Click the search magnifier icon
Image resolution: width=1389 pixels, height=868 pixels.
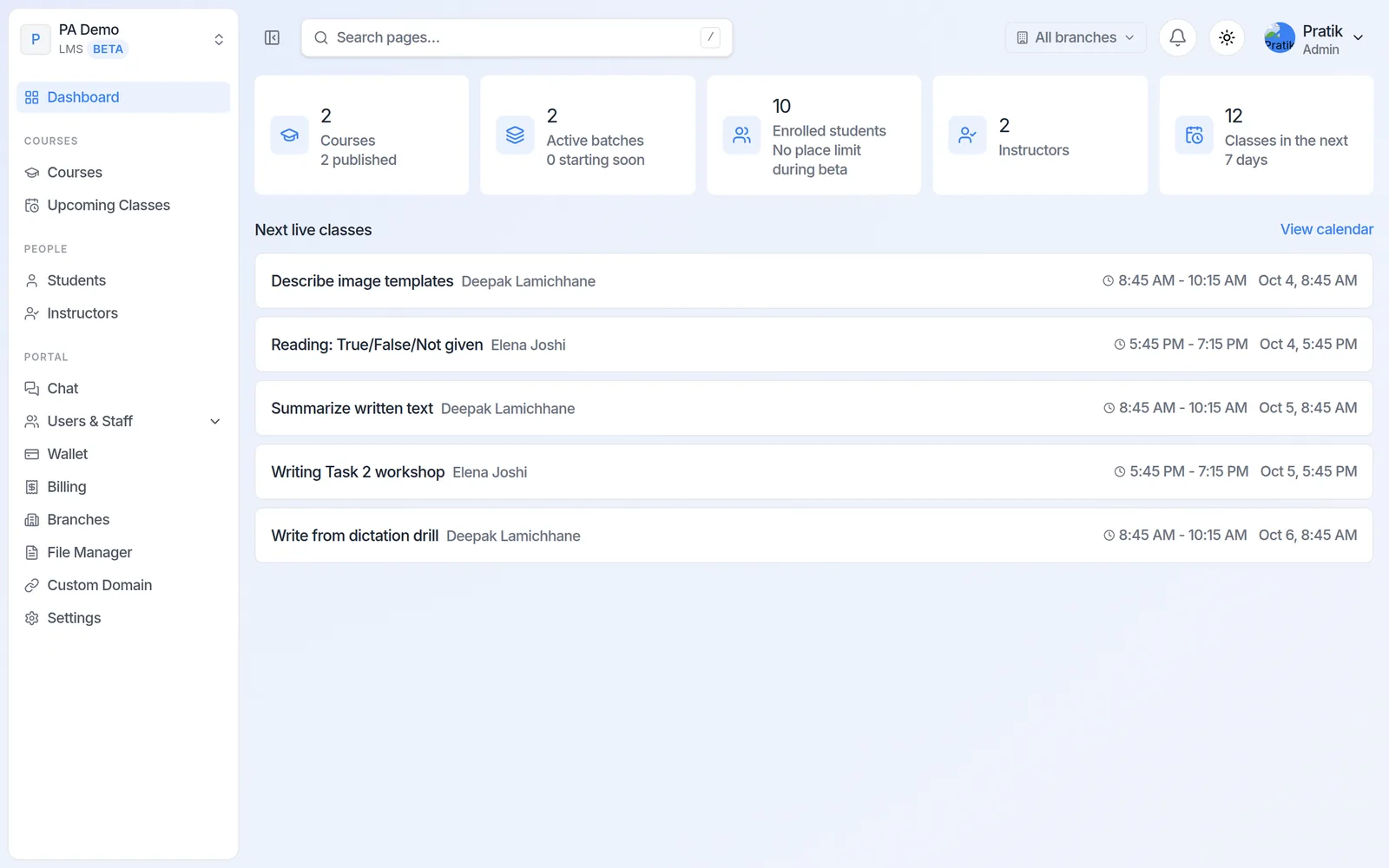[x=321, y=37]
